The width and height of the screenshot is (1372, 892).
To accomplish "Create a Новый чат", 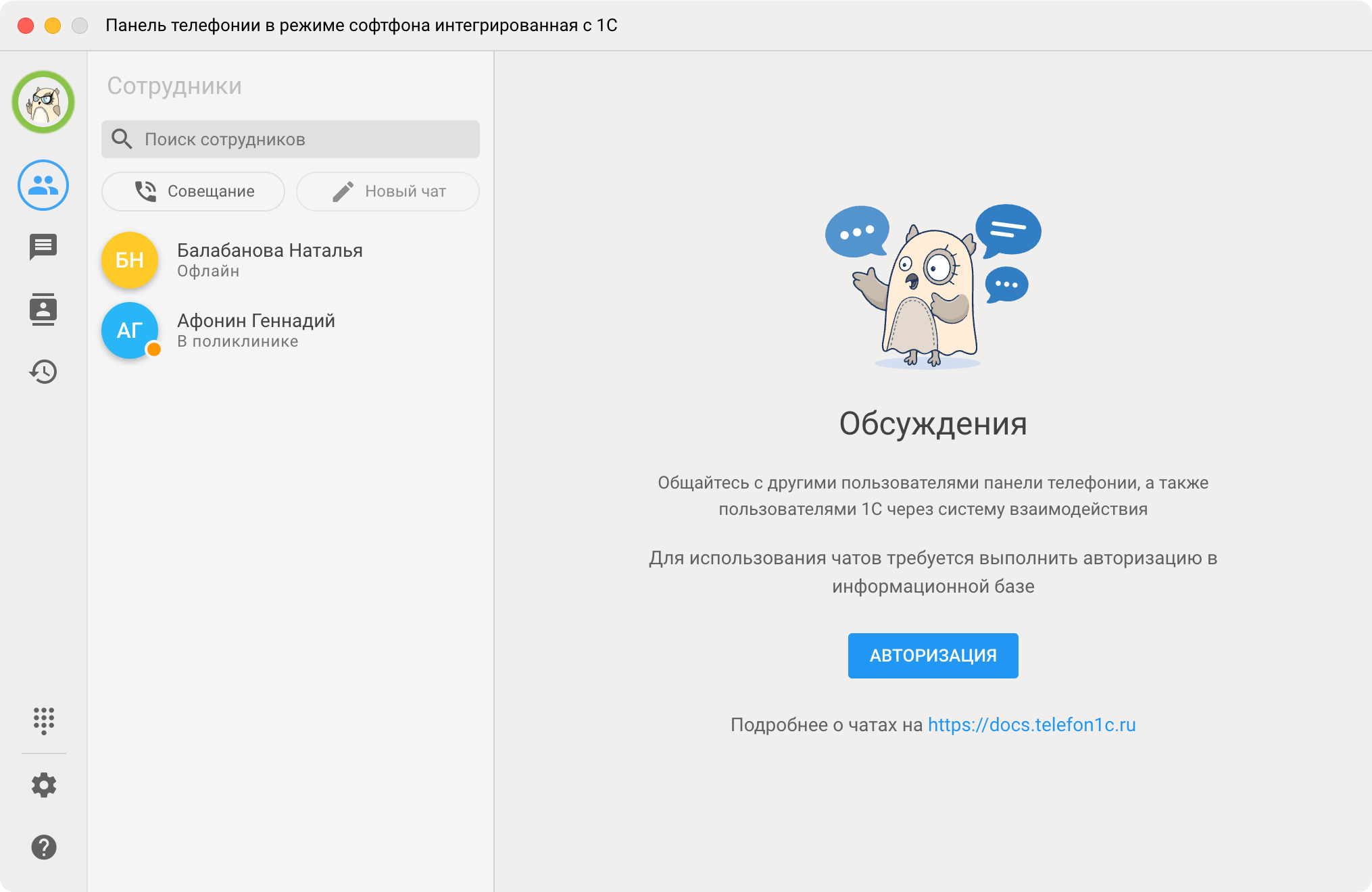I will [388, 191].
